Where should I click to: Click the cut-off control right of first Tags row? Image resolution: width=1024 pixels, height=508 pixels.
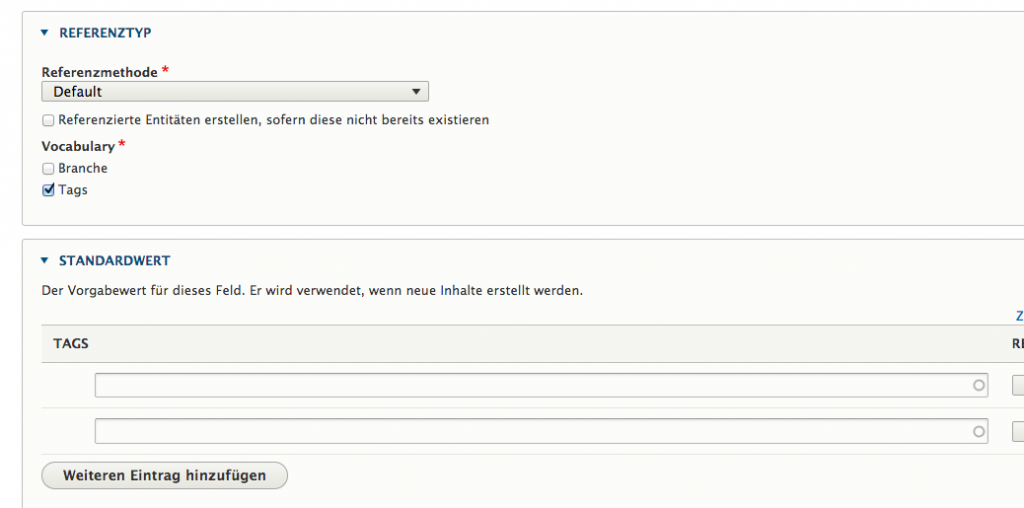[1018, 385]
